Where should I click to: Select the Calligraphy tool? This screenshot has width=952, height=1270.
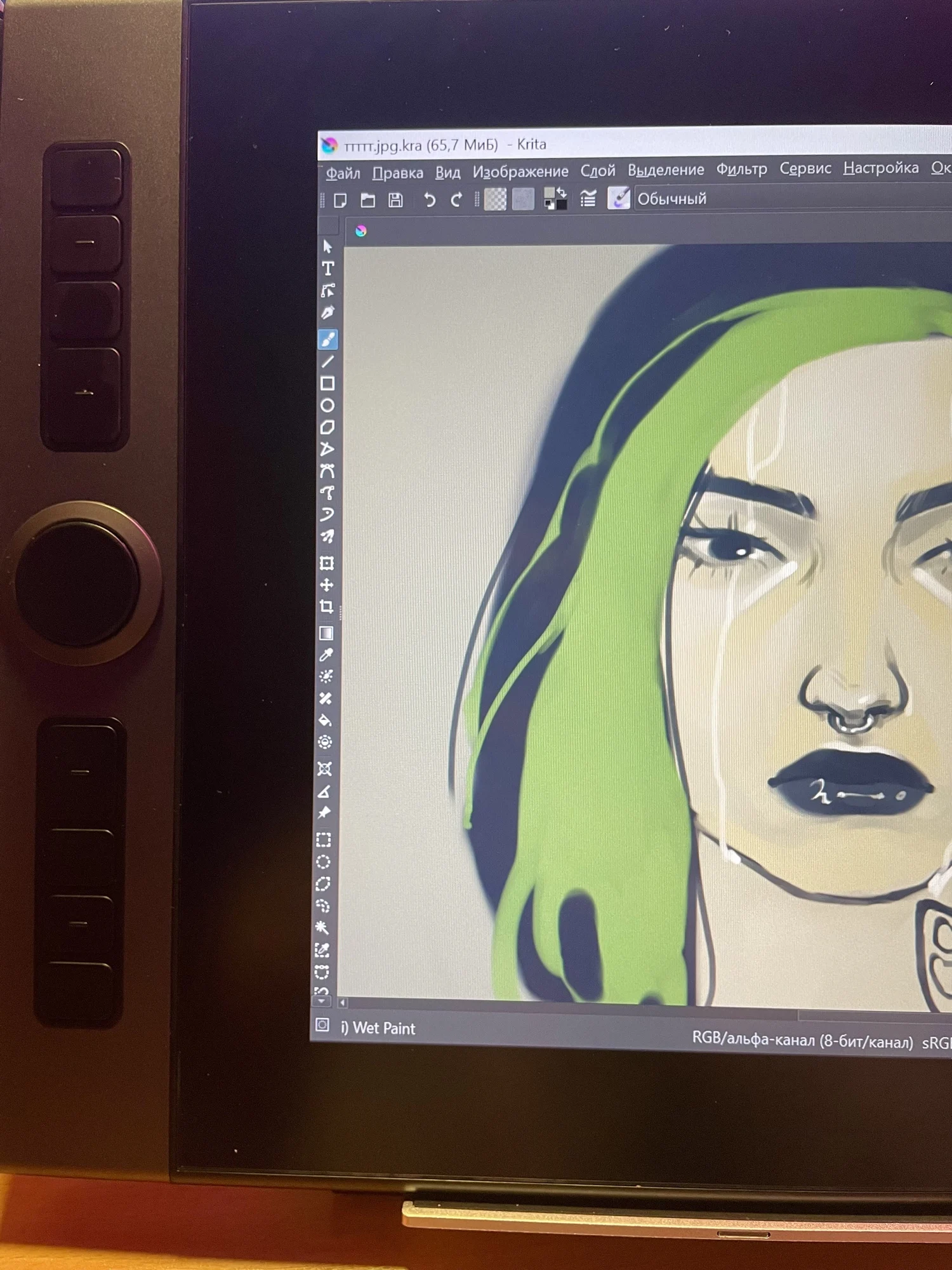tap(327, 312)
